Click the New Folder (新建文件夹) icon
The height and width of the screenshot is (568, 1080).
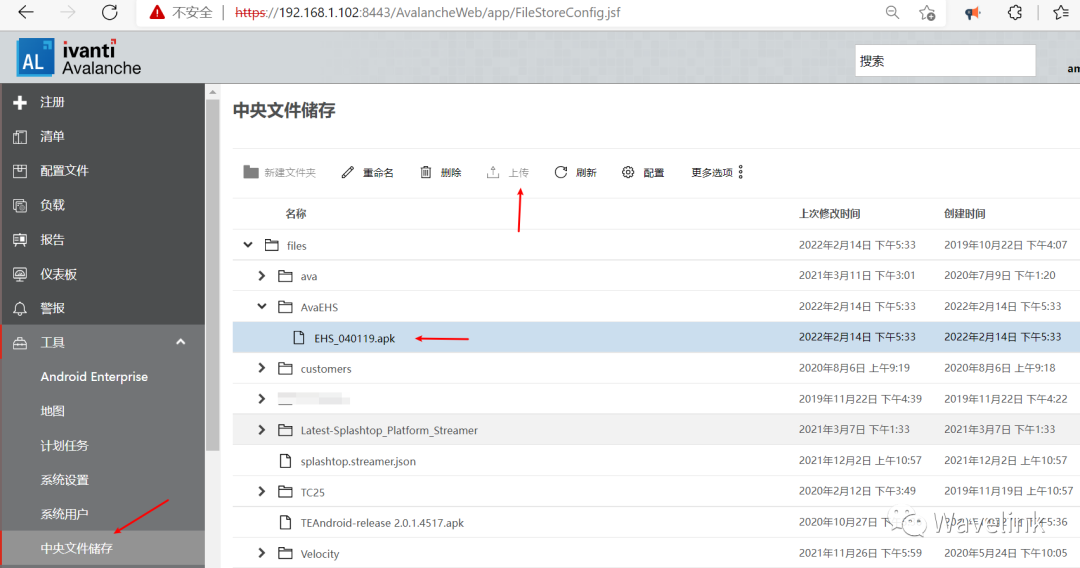(251, 172)
